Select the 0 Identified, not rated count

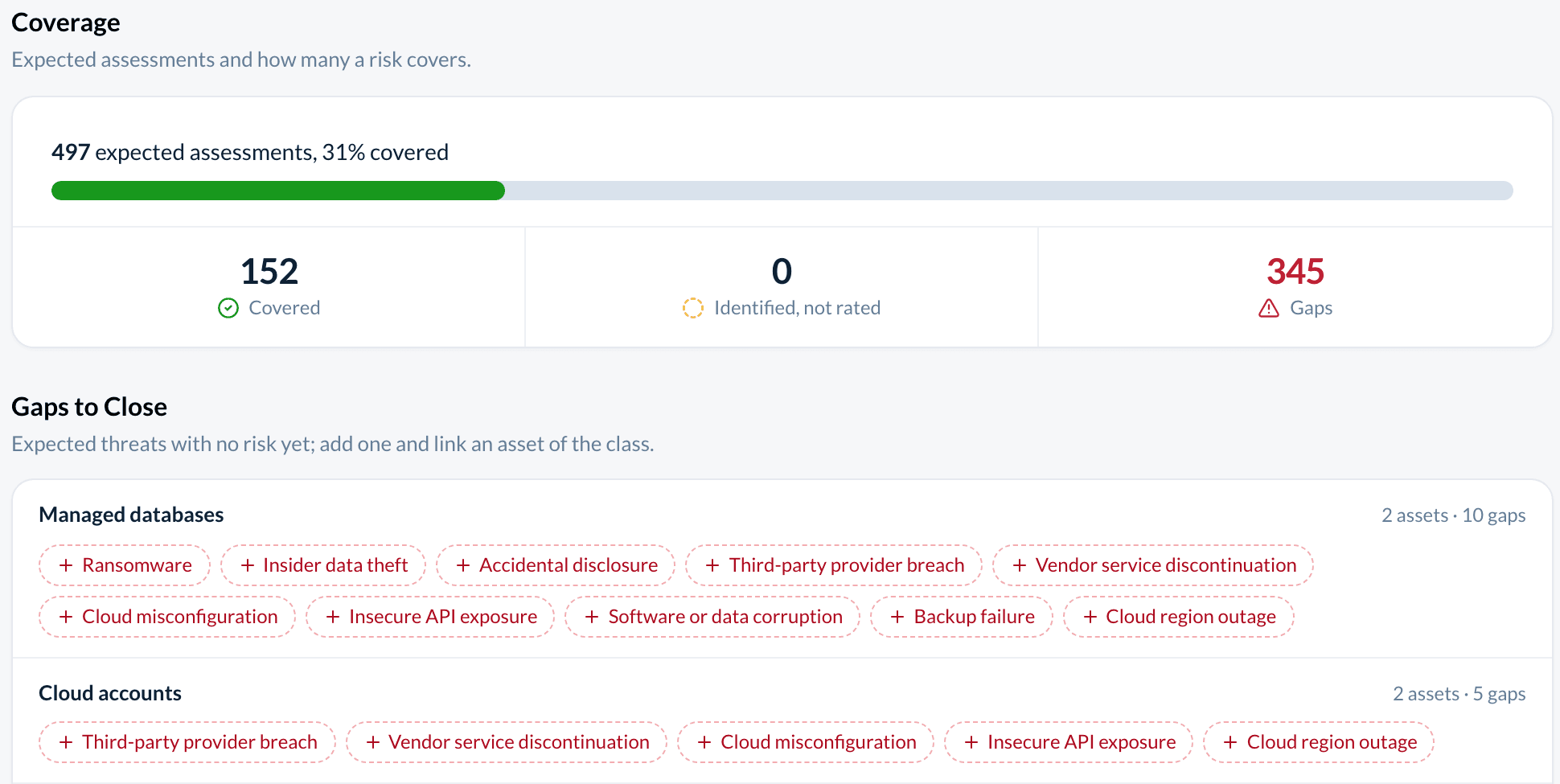[x=782, y=272]
